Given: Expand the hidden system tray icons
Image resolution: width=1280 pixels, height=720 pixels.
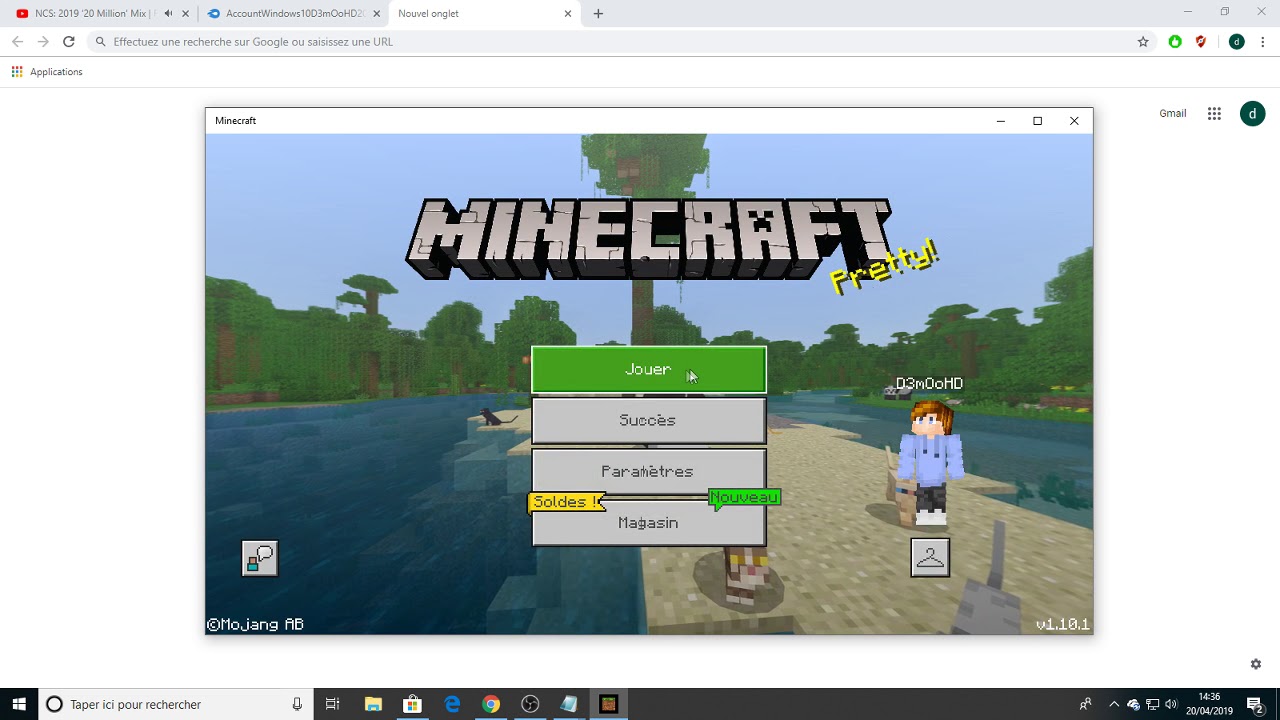Looking at the screenshot, I should pyautogui.click(x=1114, y=704).
